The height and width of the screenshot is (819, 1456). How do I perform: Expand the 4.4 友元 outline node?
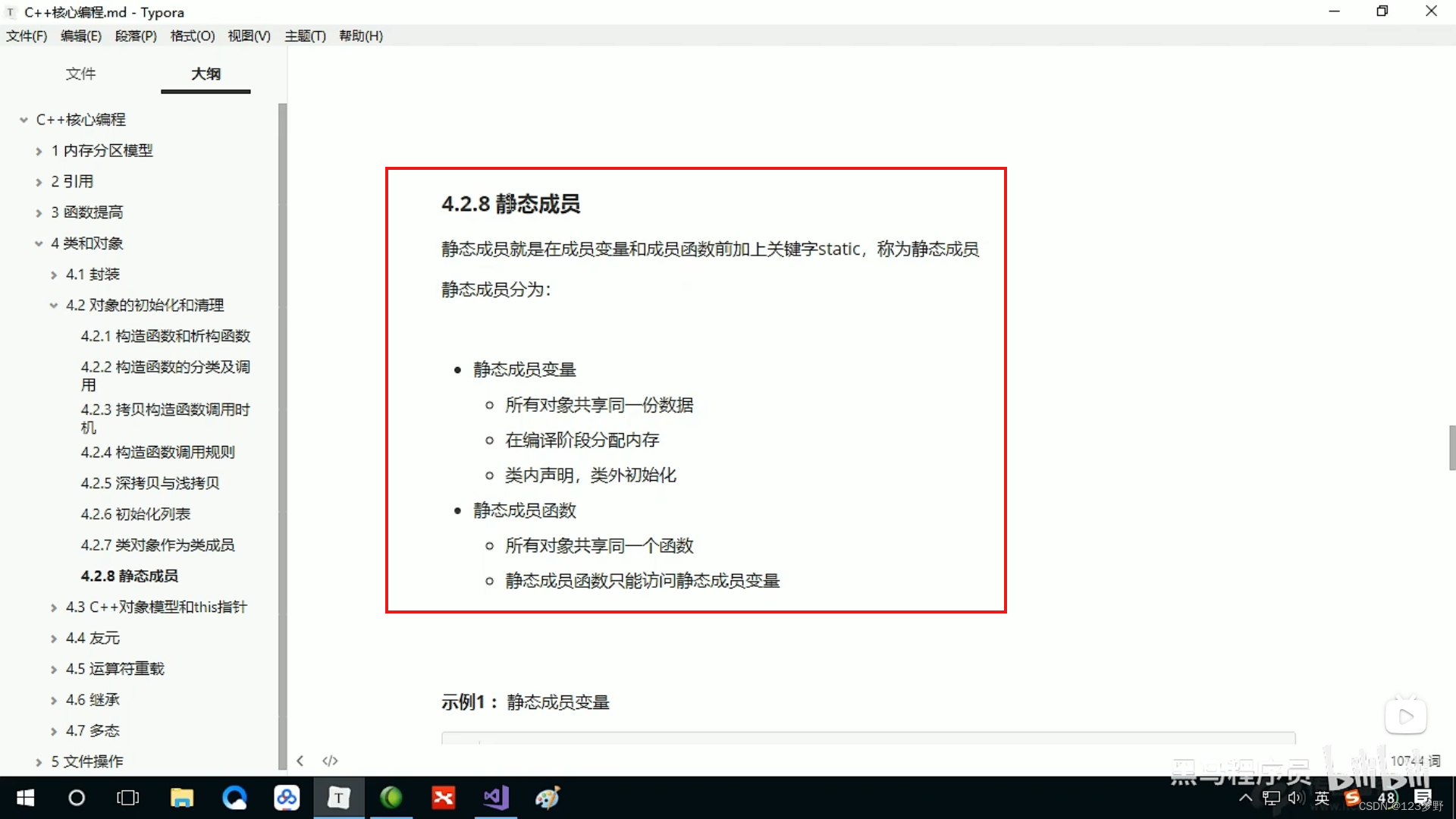pos(54,639)
